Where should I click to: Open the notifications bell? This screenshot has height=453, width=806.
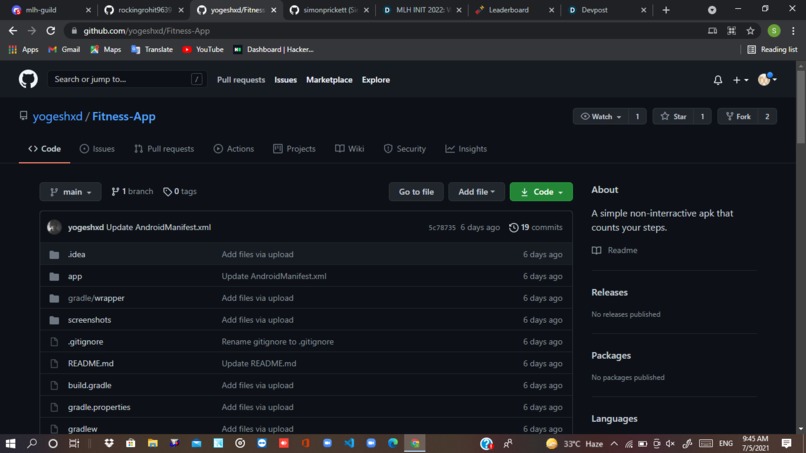(718, 80)
